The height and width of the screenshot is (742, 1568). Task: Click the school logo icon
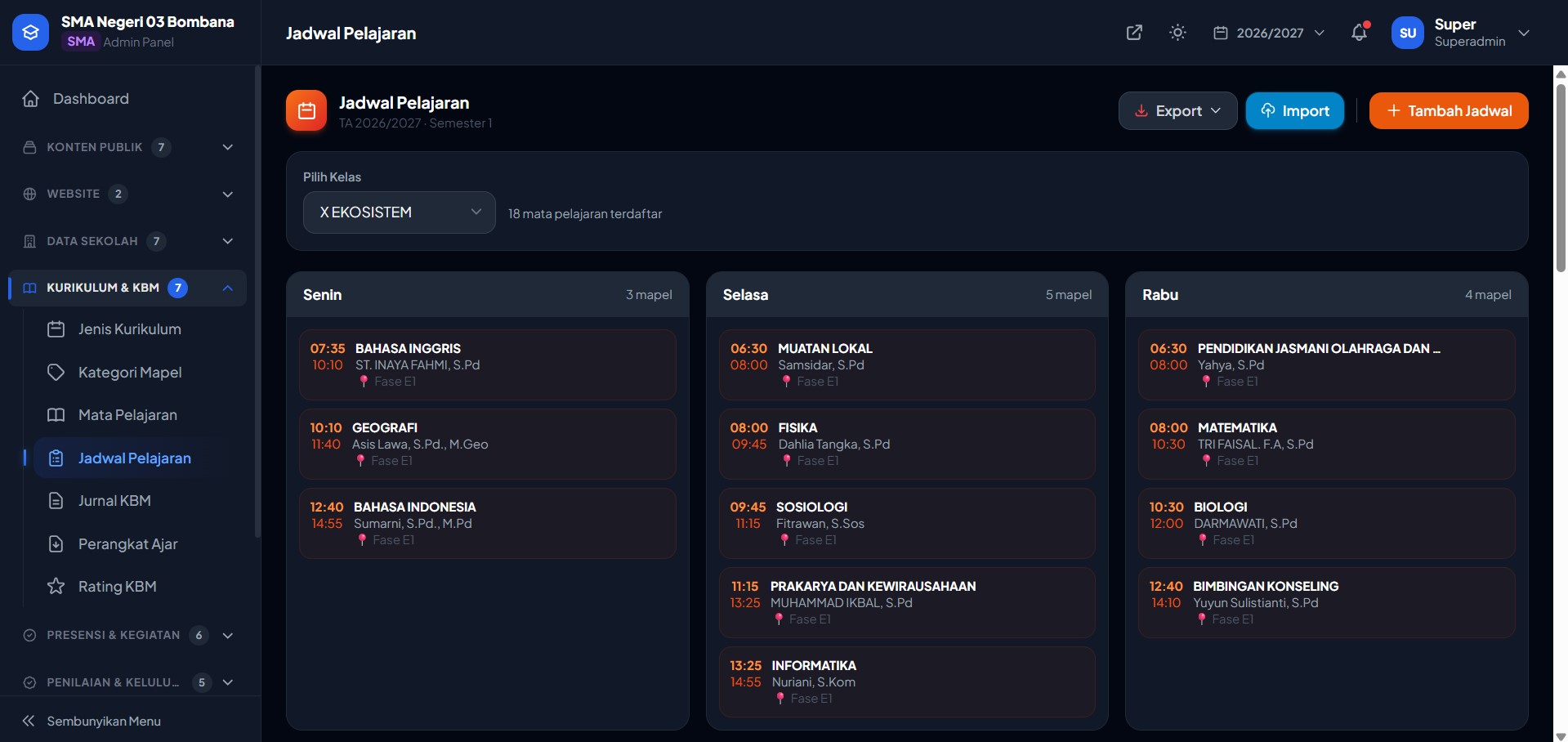(x=30, y=33)
